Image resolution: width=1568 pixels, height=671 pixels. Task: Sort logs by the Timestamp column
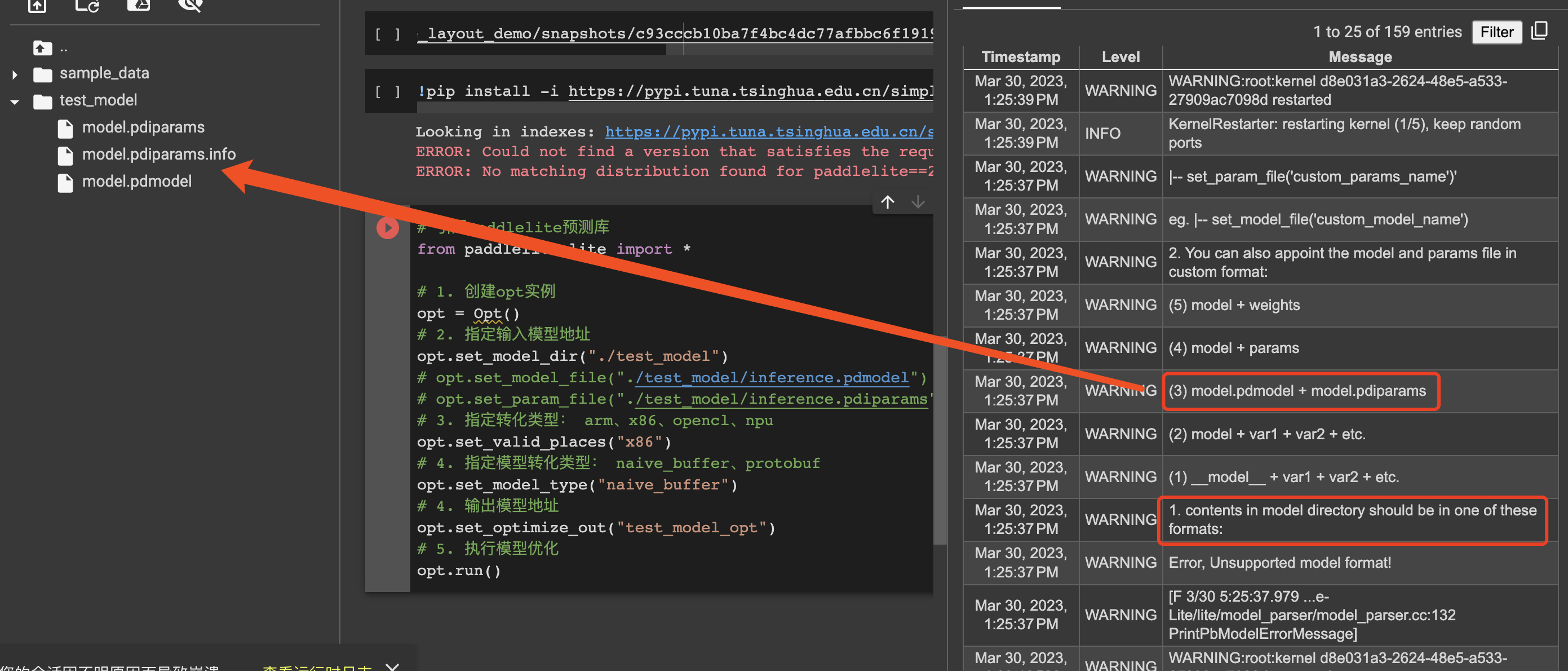(1021, 56)
